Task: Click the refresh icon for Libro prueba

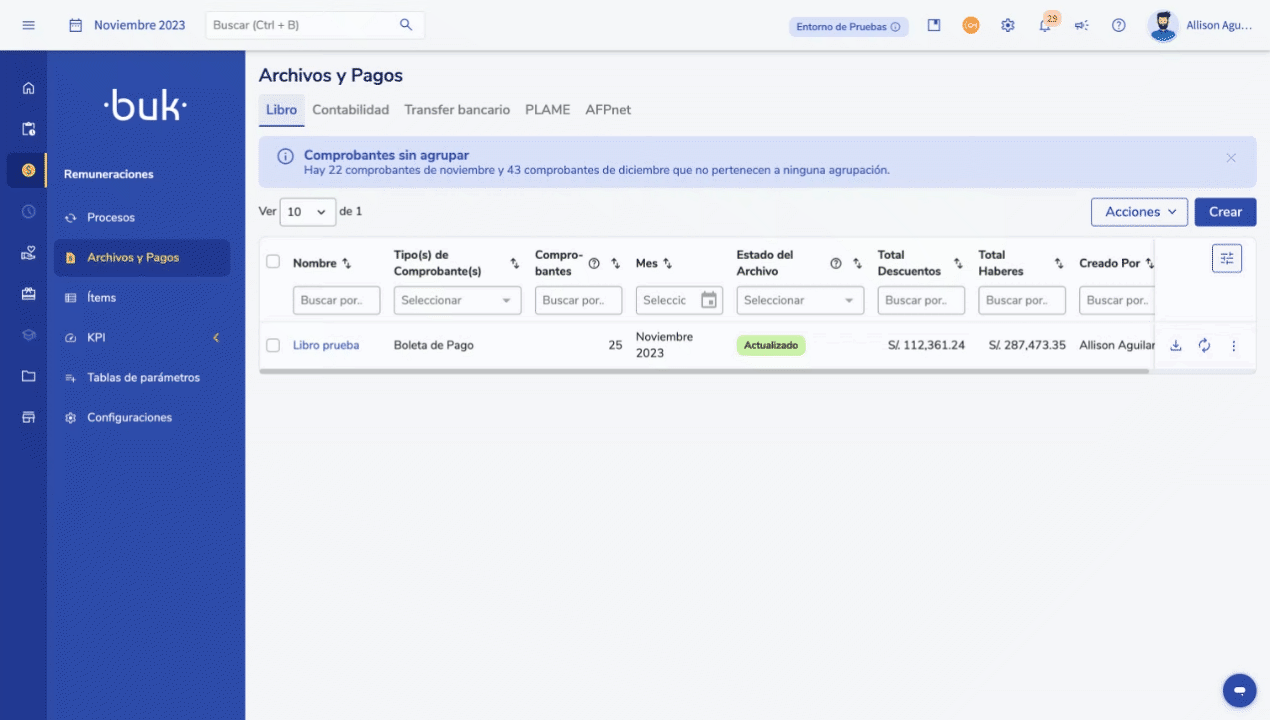Action: coord(1204,346)
